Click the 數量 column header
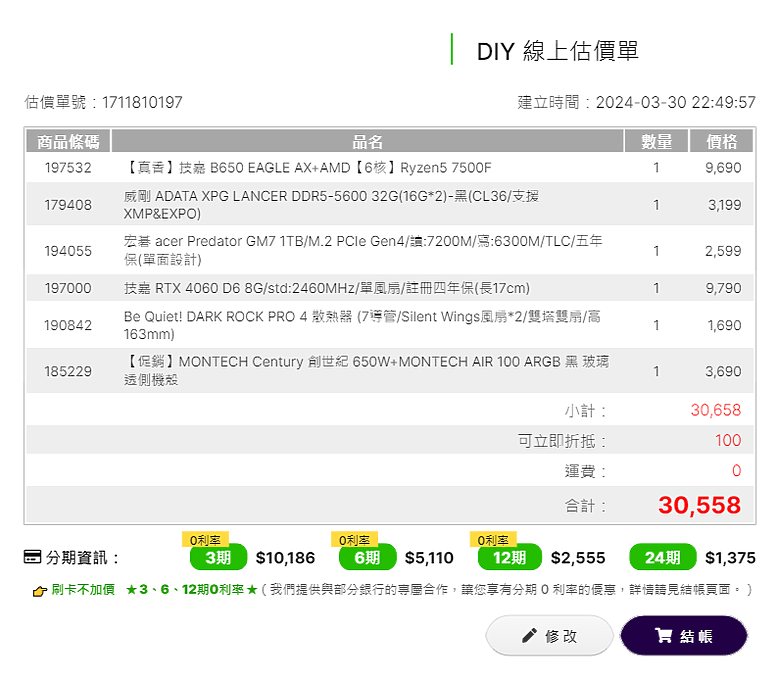 tap(656, 141)
